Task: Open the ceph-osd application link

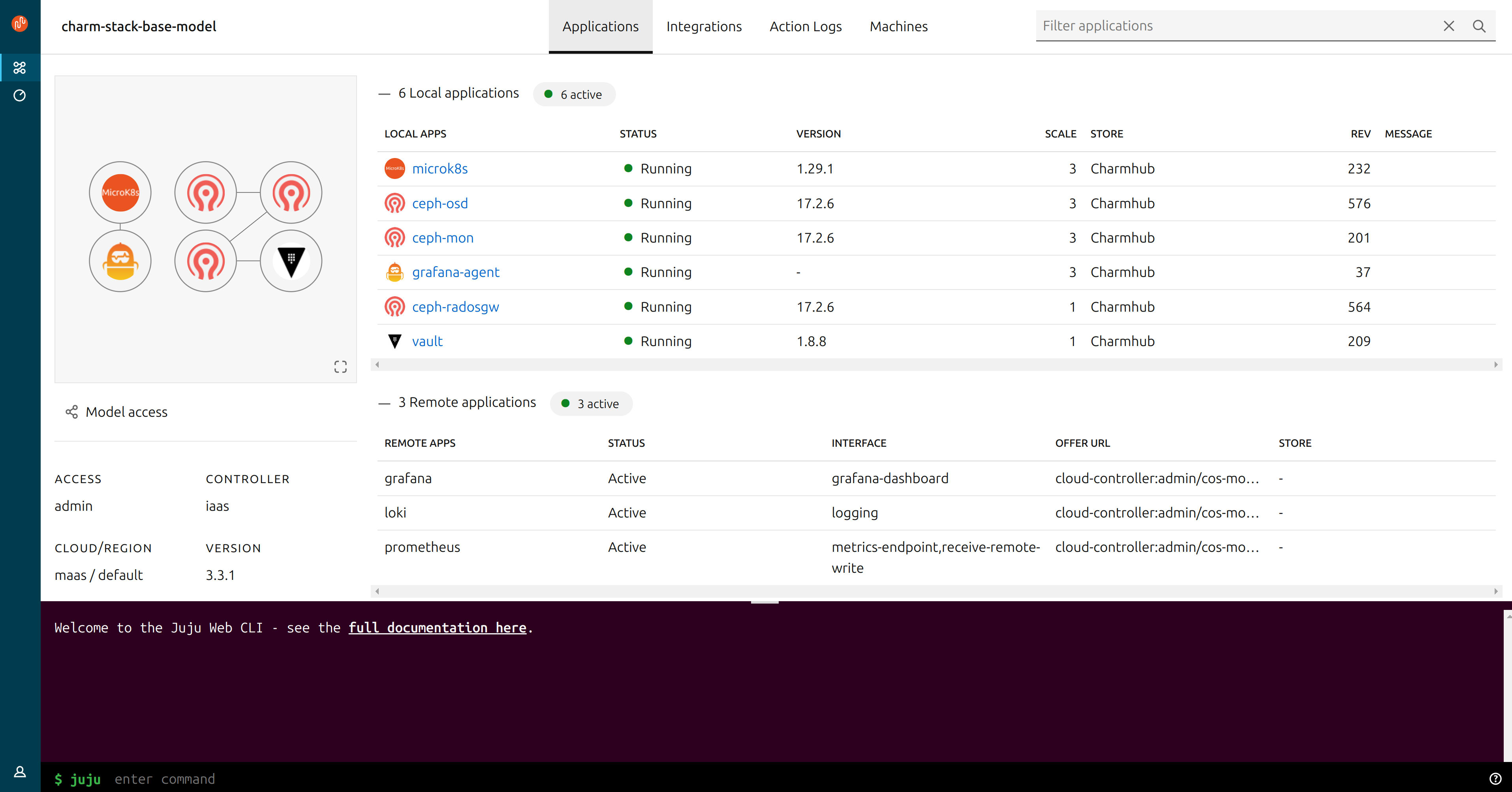Action: click(x=440, y=203)
